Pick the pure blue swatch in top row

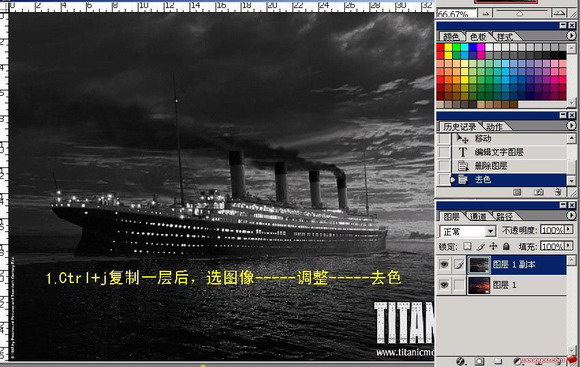473,47
